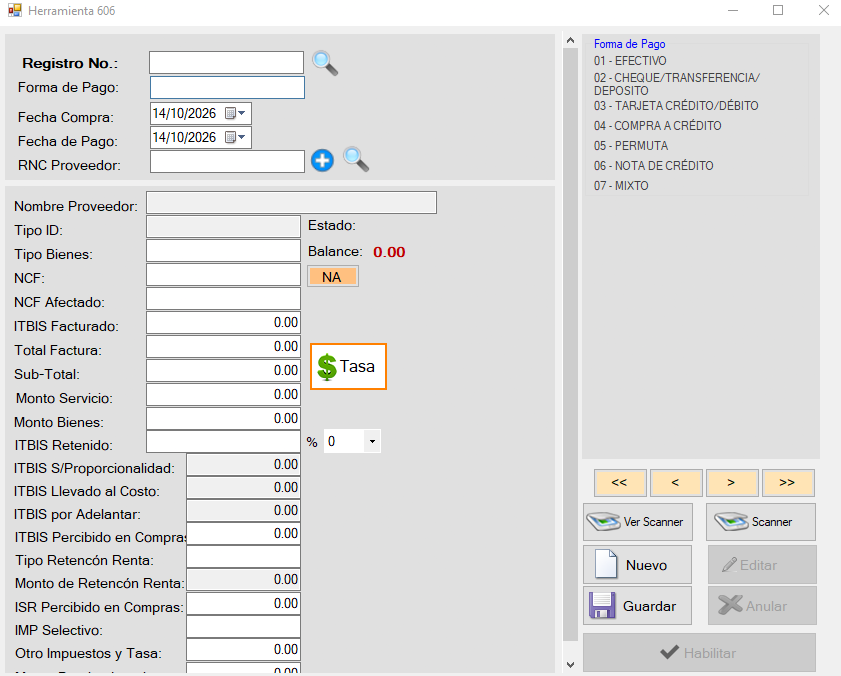Viewport: 841px width, 676px height.
Task: Click the scrollbar up arrow
Action: pyautogui.click(x=570, y=40)
